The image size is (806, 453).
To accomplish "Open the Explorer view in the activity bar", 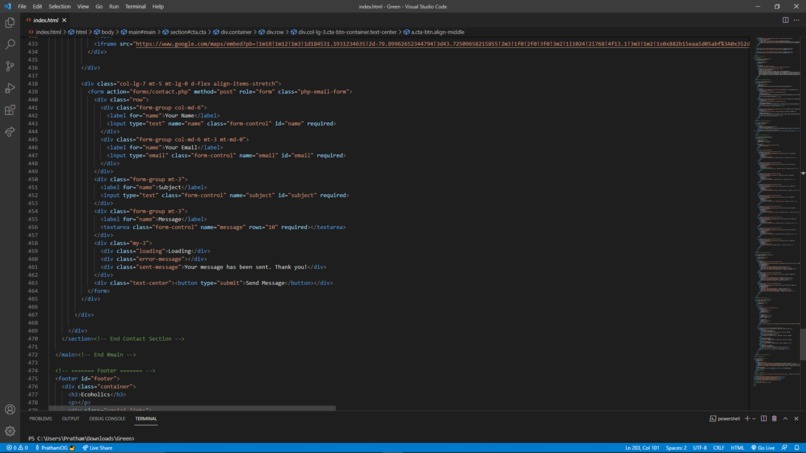I will [x=10, y=23].
